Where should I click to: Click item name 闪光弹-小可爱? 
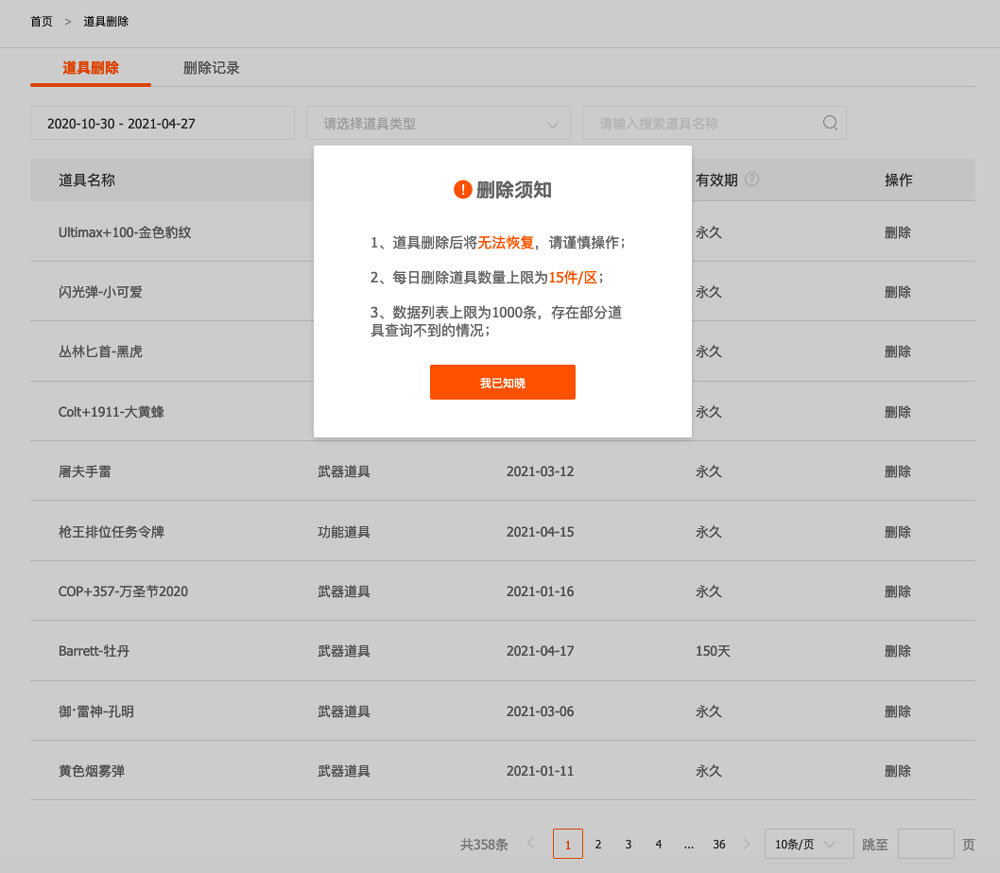100,292
